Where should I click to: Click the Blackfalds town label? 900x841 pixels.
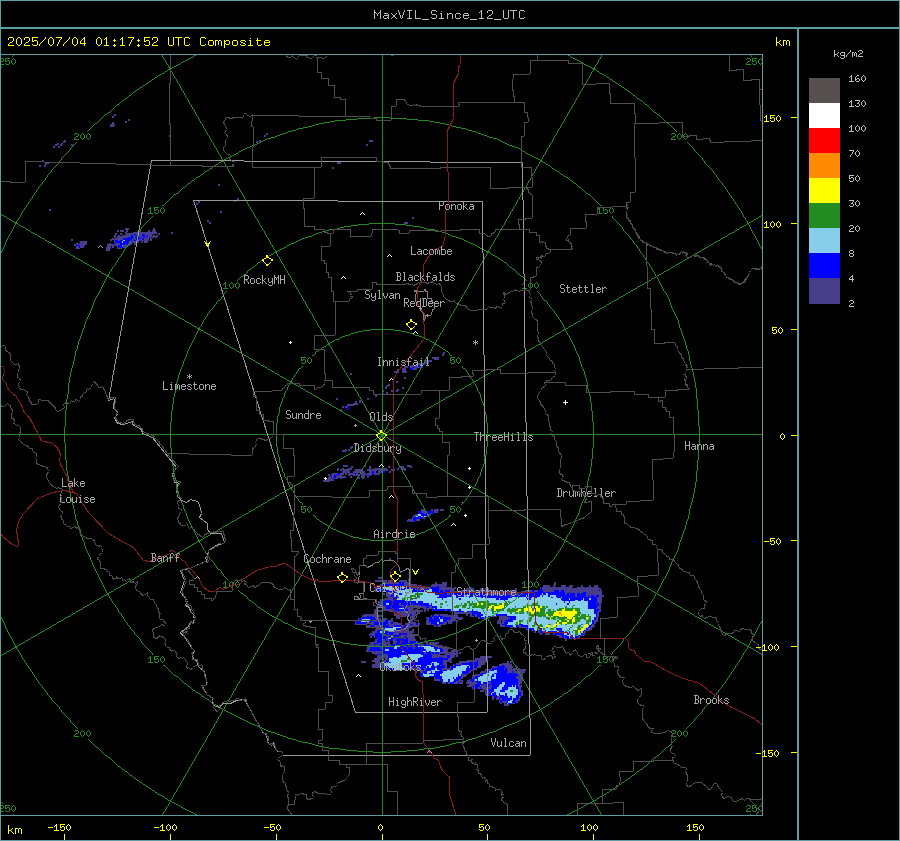tap(425, 277)
